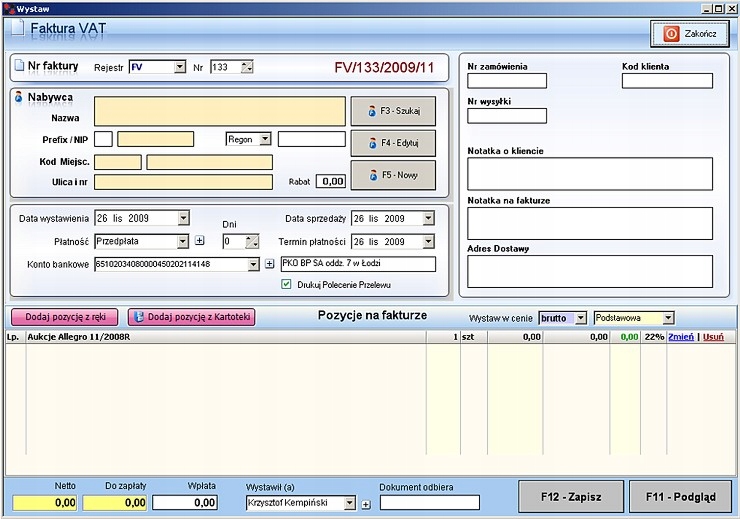Click the Nazwa buyer name field
740x519 pixels.
pos(219,111)
